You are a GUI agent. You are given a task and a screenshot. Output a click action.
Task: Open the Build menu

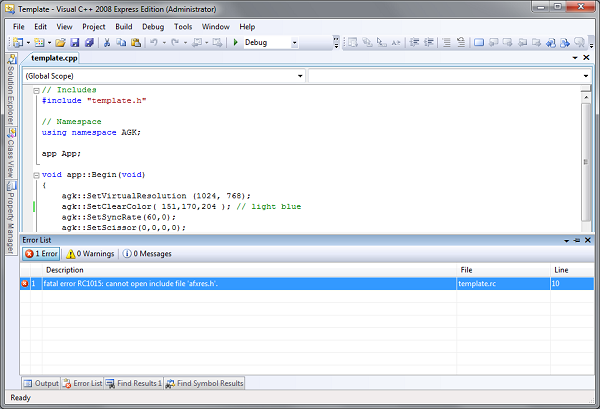click(123, 26)
